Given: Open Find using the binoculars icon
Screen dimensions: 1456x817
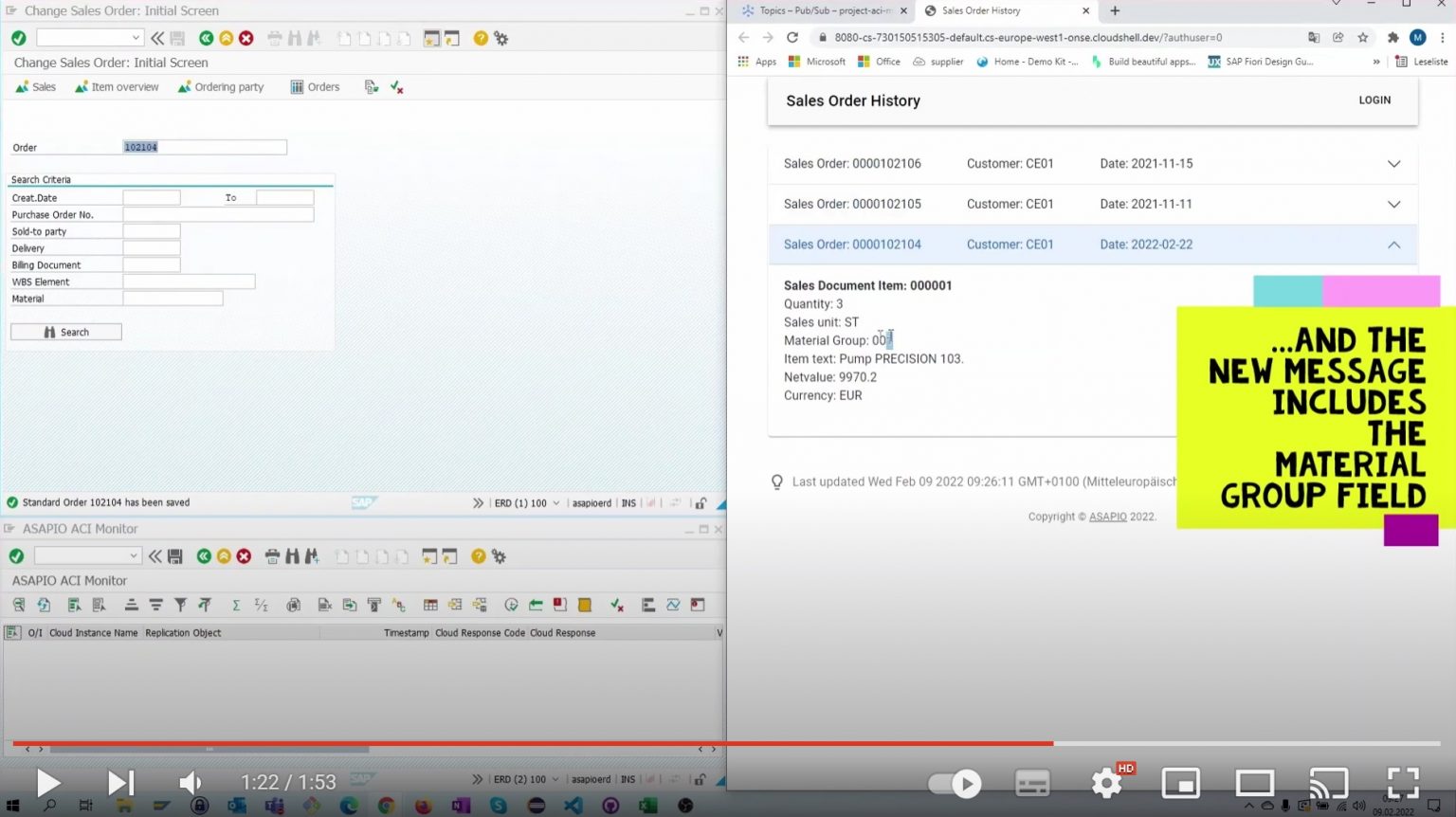Looking at the screenshot, I should pos(294,37).
